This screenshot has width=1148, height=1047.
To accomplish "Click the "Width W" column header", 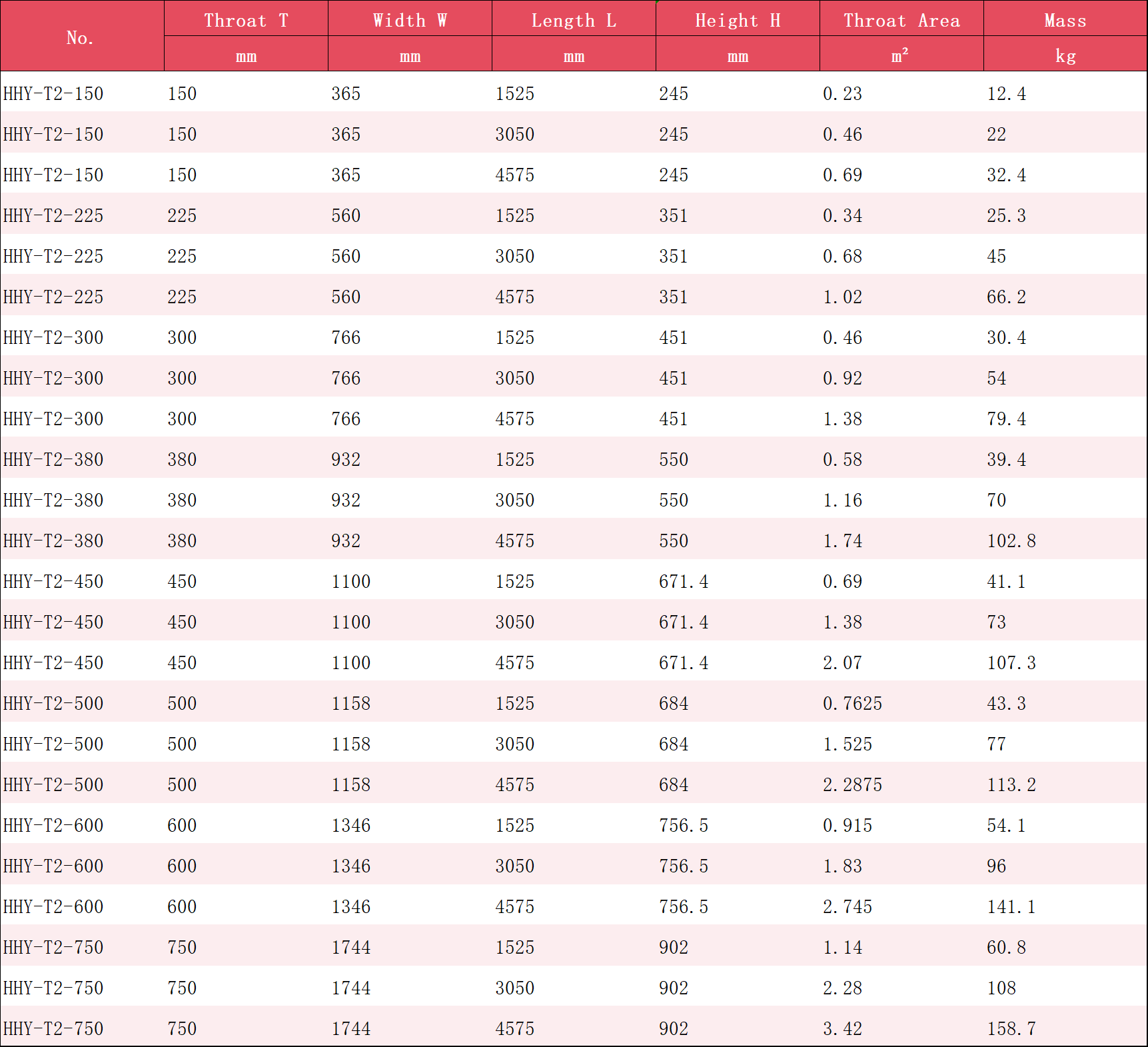I will pyautogui.click(x=410, y=21).
